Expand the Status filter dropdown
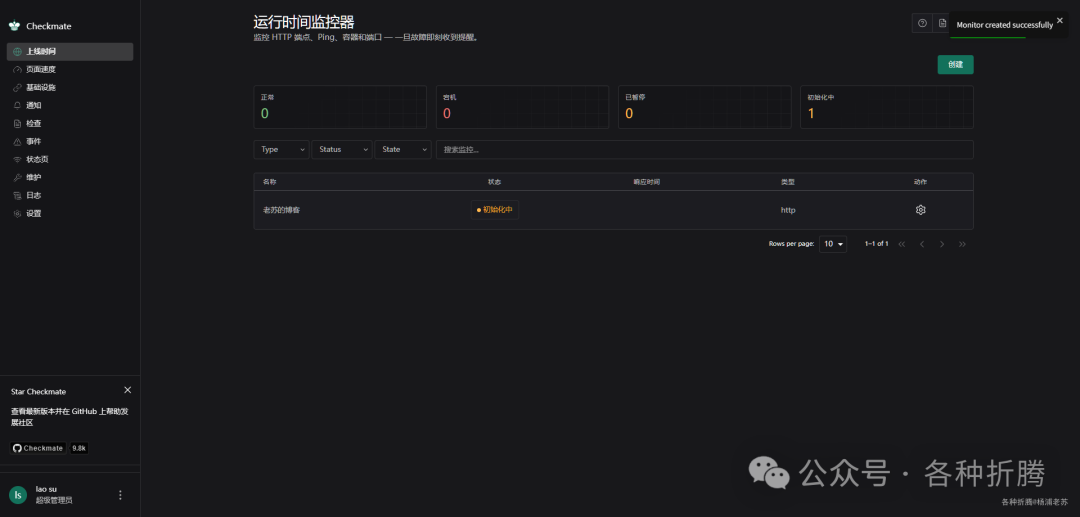The height and width of the screenshot is (517, 1080). (342, 149)
